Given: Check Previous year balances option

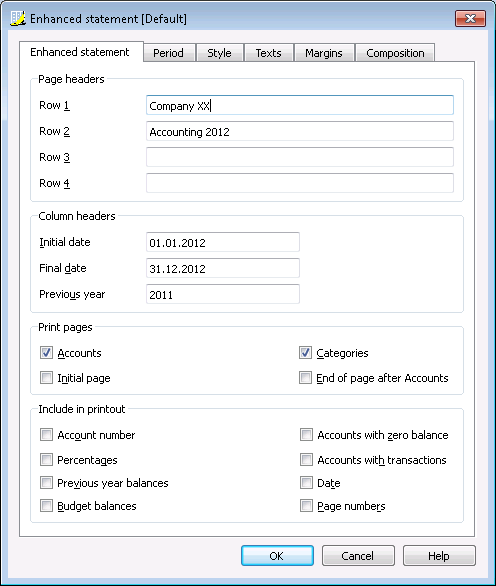Looking at the screenshot, I should [46, 483].
